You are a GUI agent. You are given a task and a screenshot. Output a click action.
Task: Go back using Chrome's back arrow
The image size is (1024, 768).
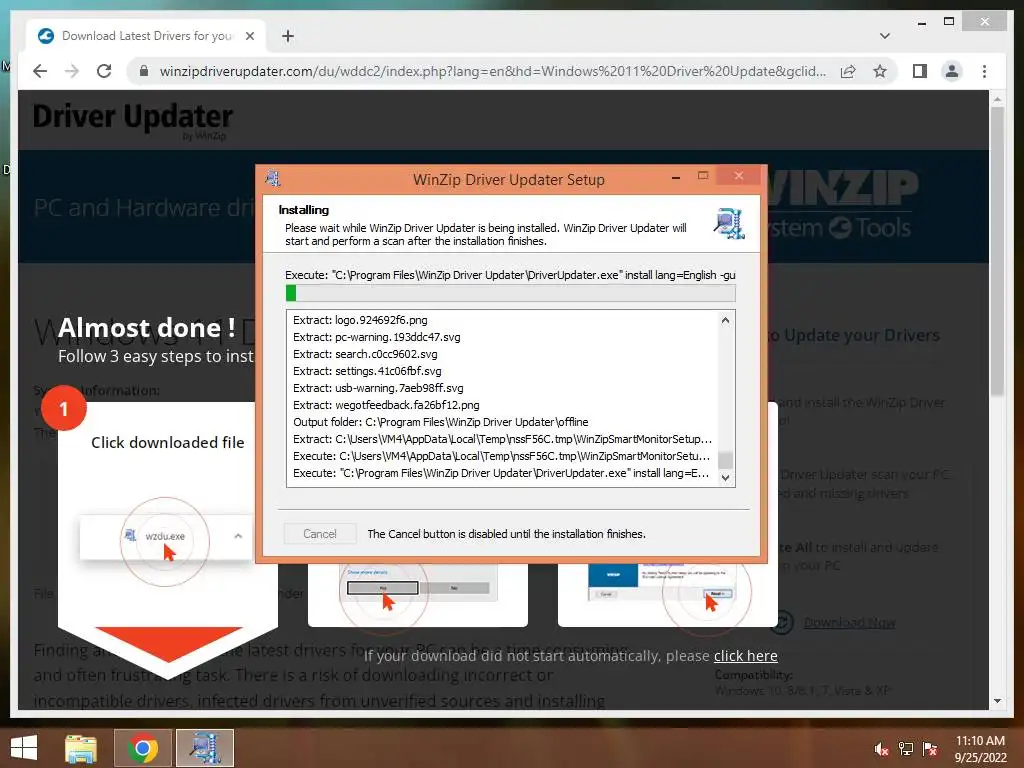pyautogui.click(x=40, y=71)
